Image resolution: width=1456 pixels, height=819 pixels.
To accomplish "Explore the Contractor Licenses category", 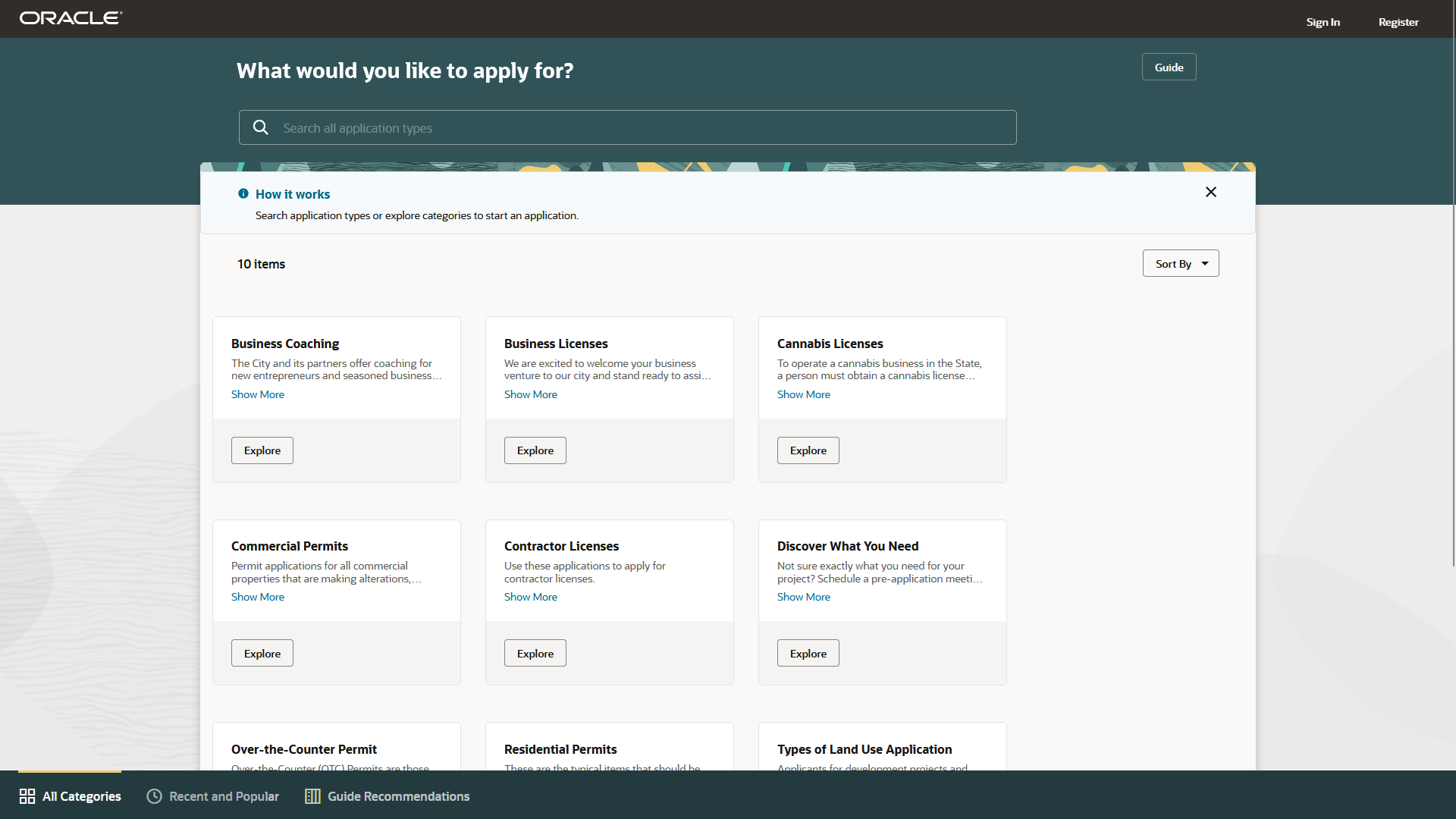I will [535, 653].
